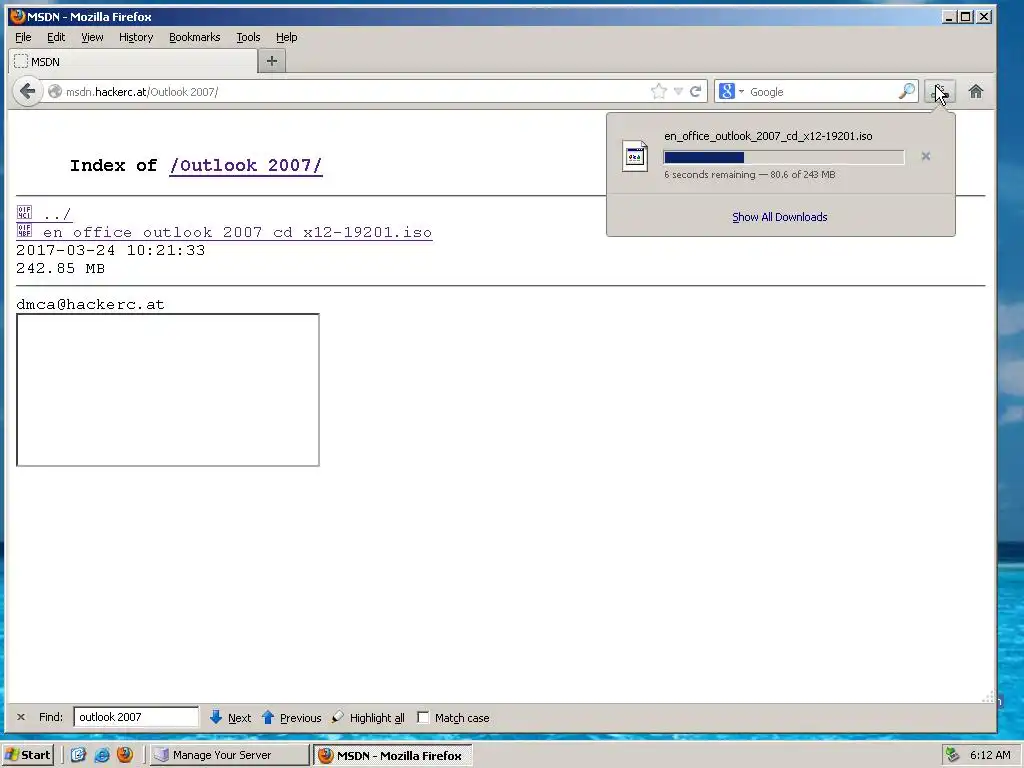Open the Tools menu

pos(248,37)
